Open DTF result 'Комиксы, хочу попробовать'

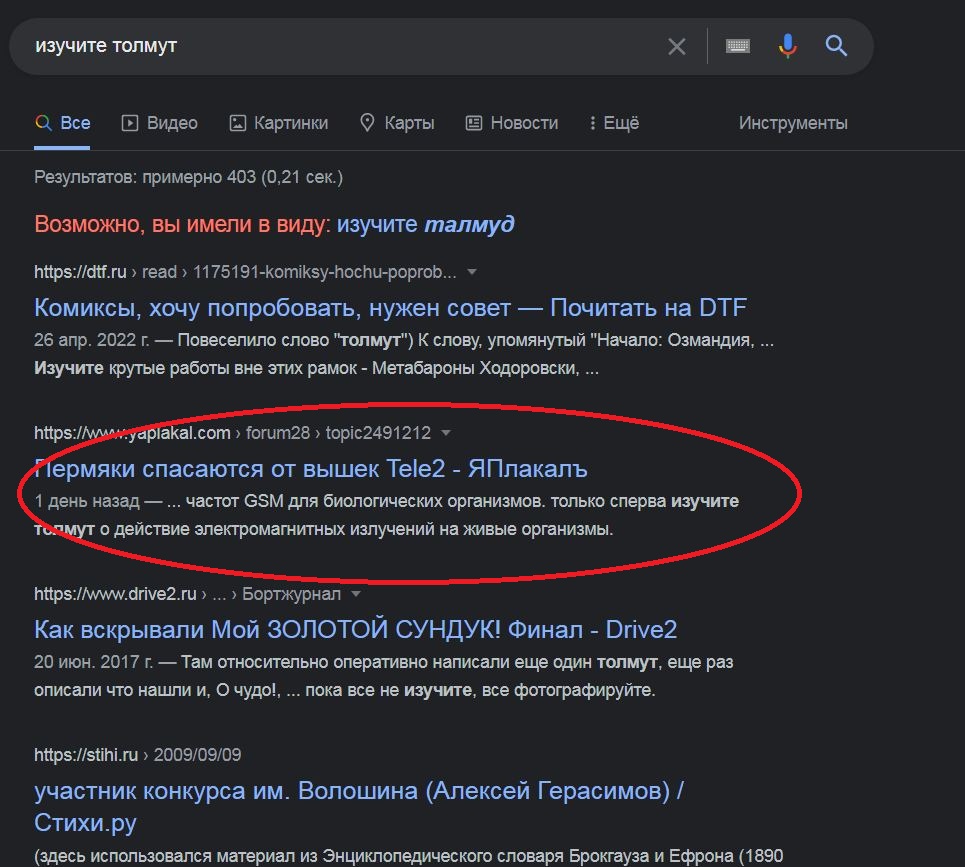point(390,307)
